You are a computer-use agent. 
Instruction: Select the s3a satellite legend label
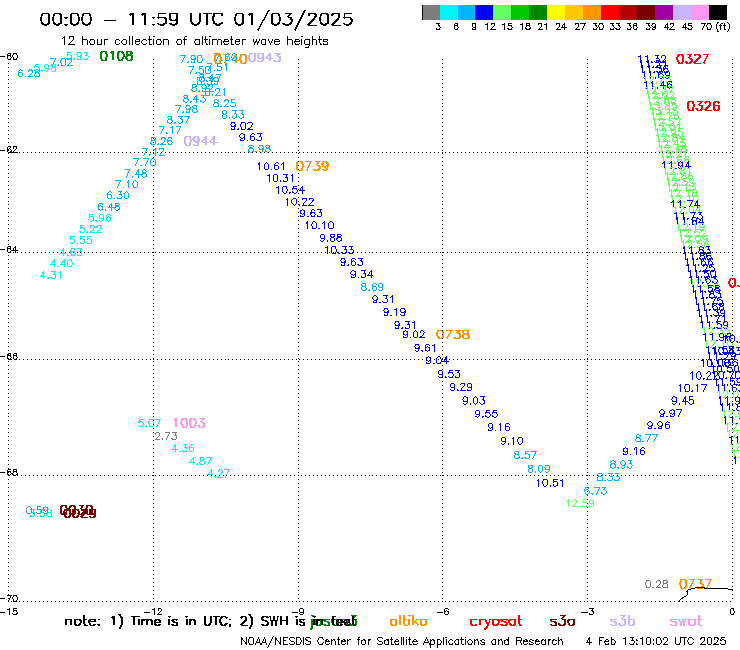point(563,621)
